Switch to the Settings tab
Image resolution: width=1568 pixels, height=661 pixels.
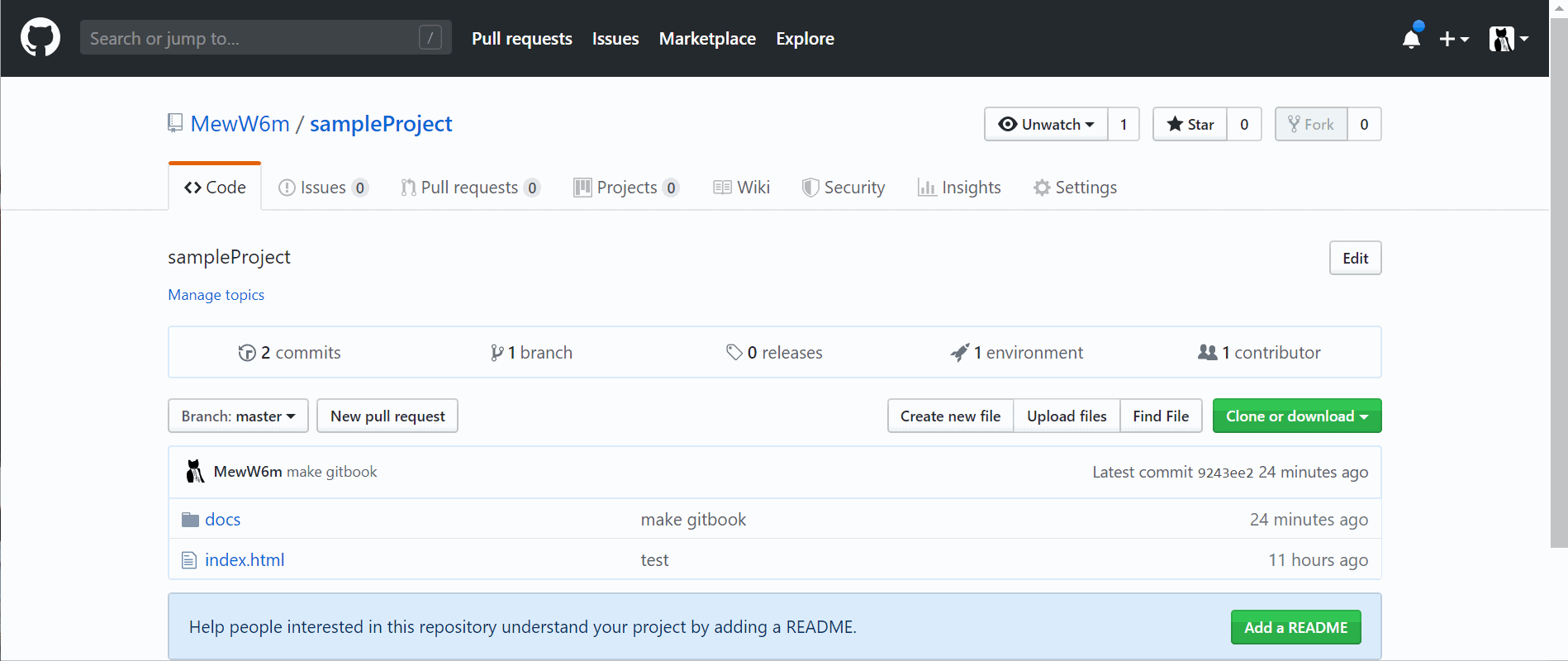1075,188
